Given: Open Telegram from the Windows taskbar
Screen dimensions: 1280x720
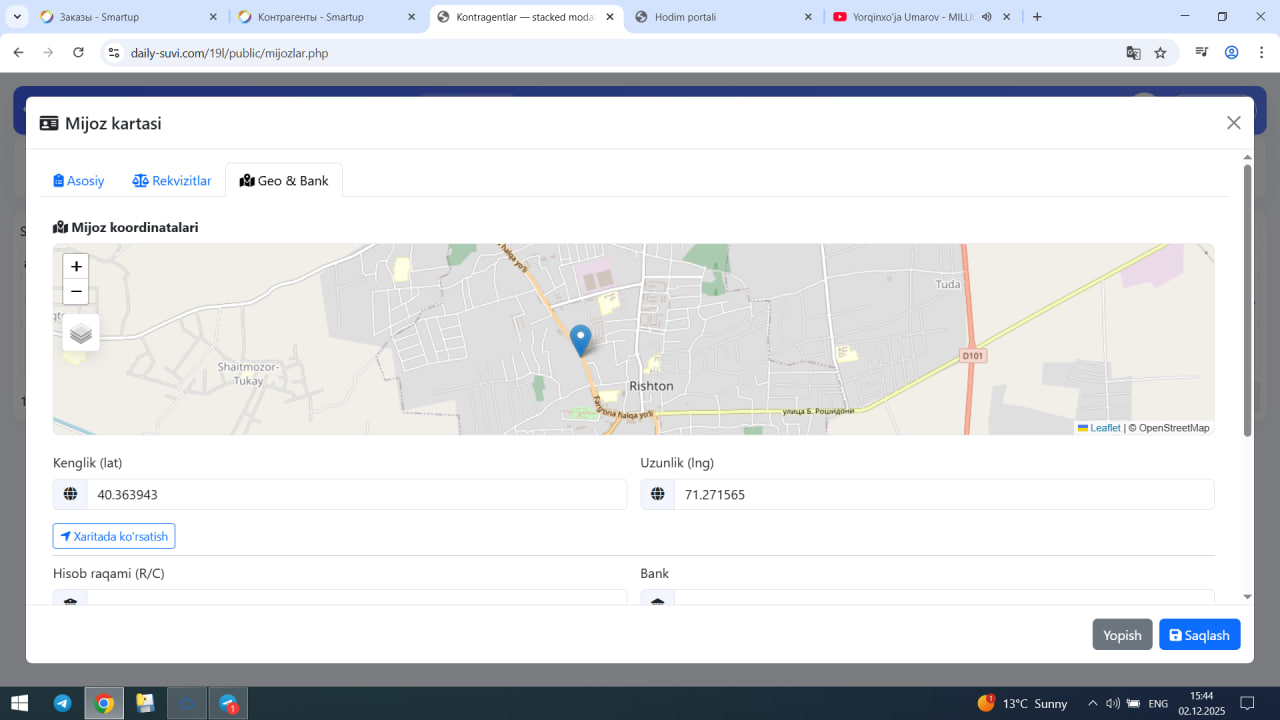Looking at the screenshot, I should (62, 703).
